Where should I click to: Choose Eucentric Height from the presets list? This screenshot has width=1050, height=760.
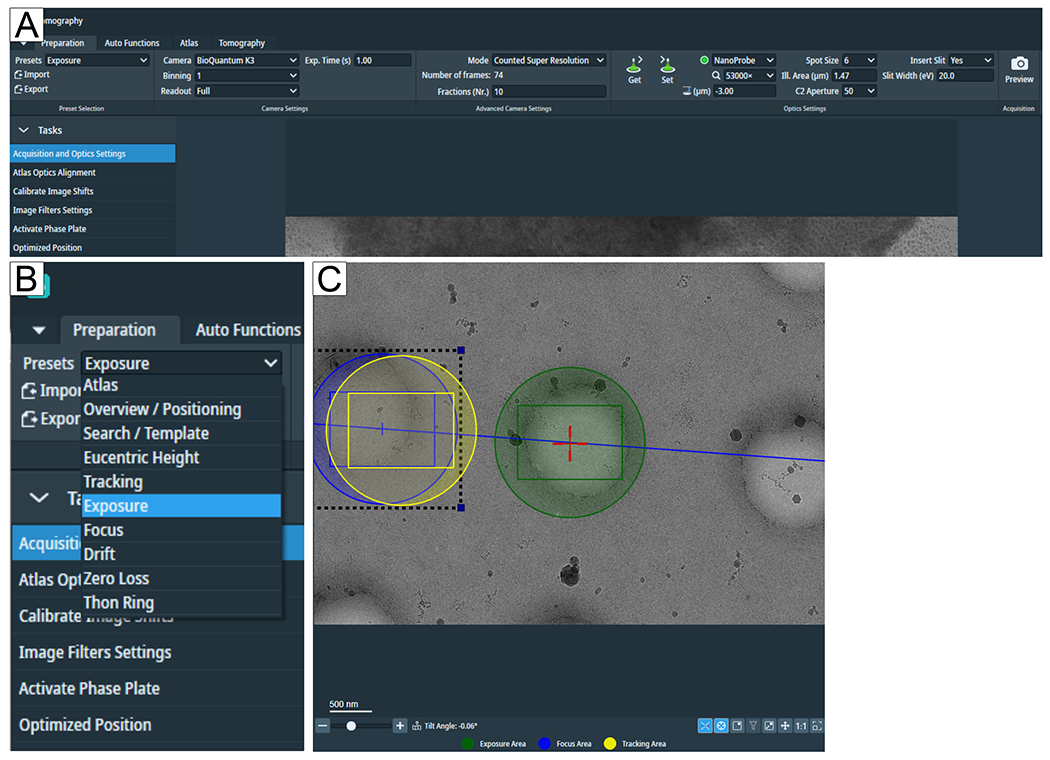click(x=141, y=458)
